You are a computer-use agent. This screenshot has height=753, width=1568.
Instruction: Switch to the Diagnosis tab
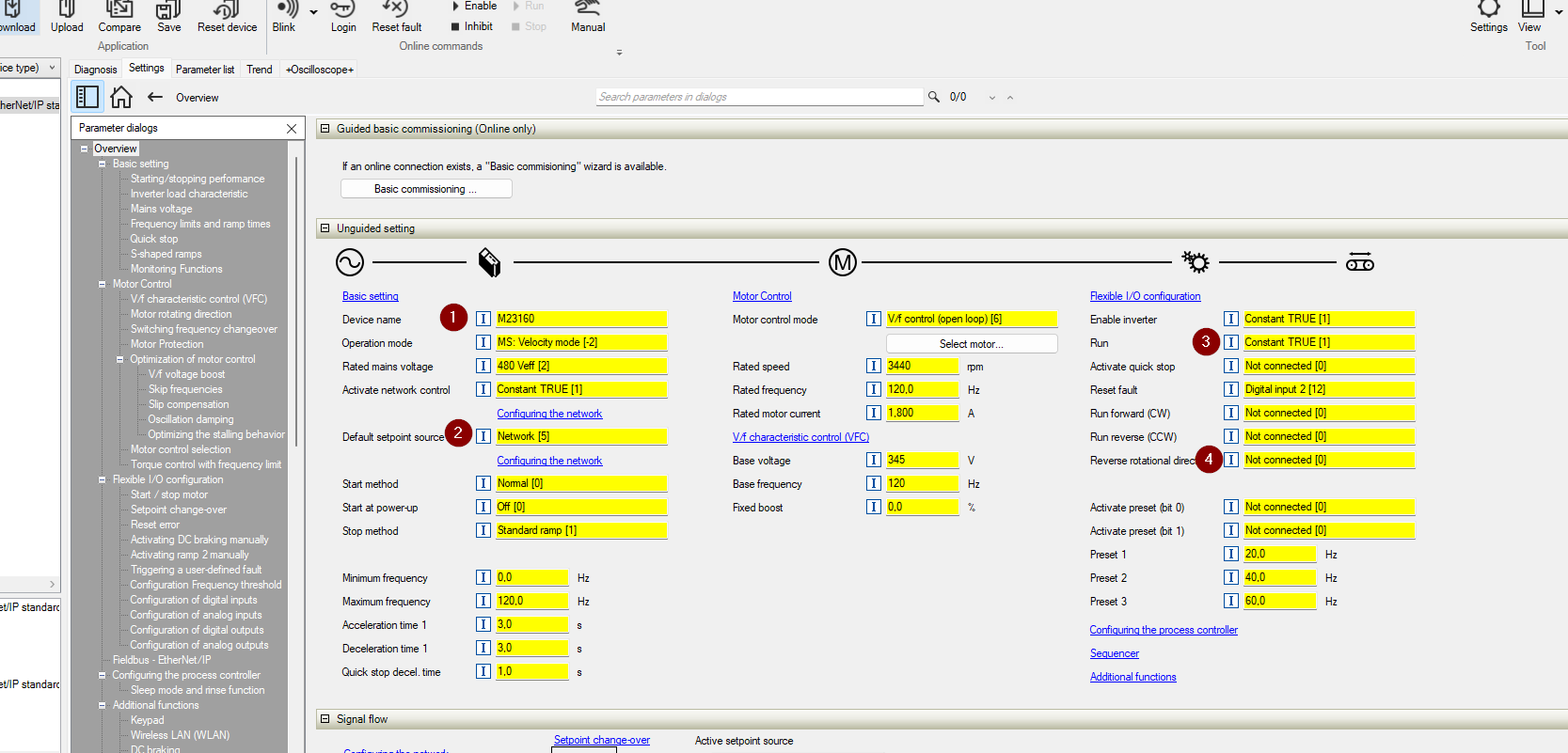click(x=96, y=69)
